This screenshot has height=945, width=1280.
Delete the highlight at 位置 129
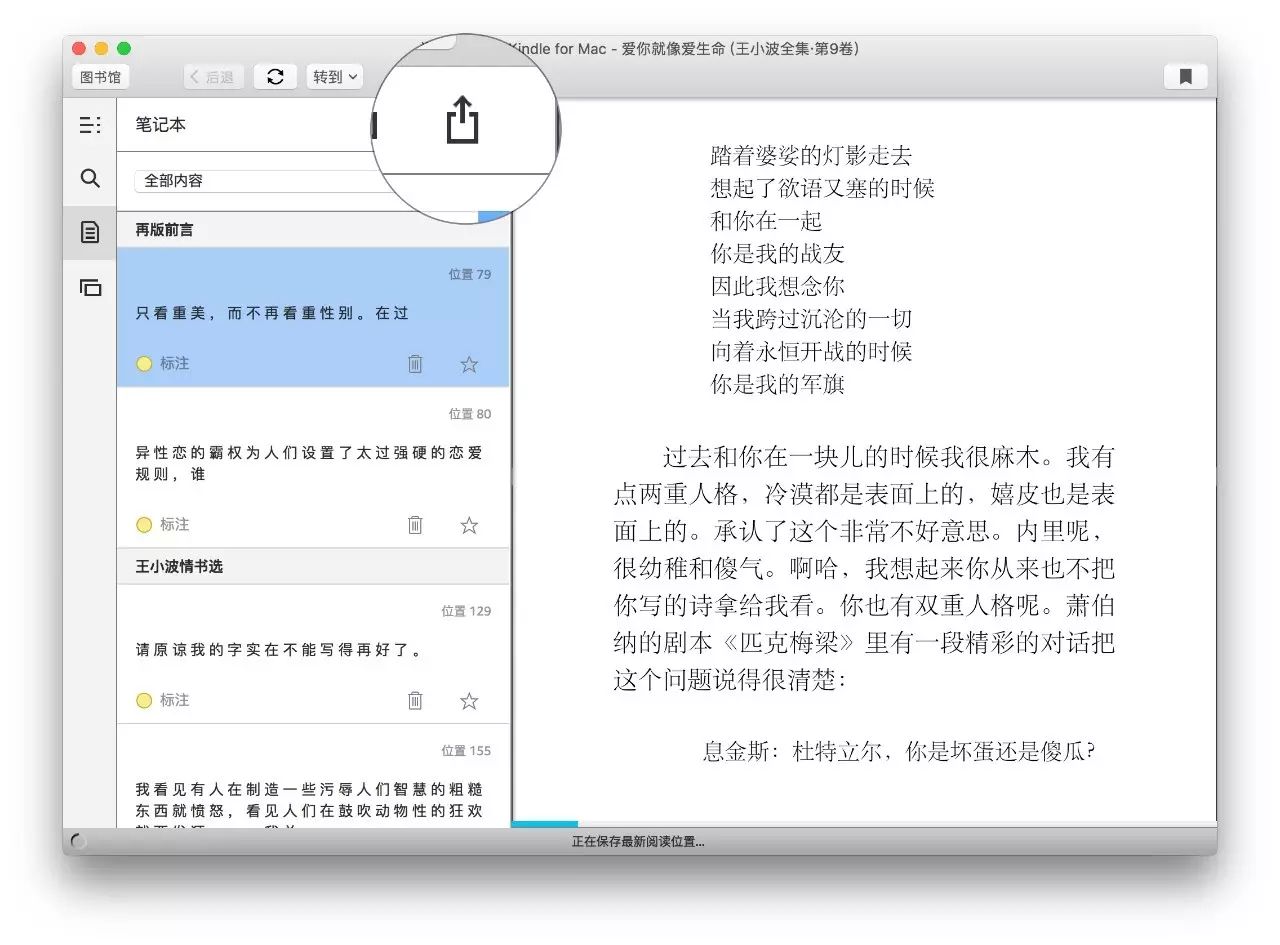click(415, 701)
